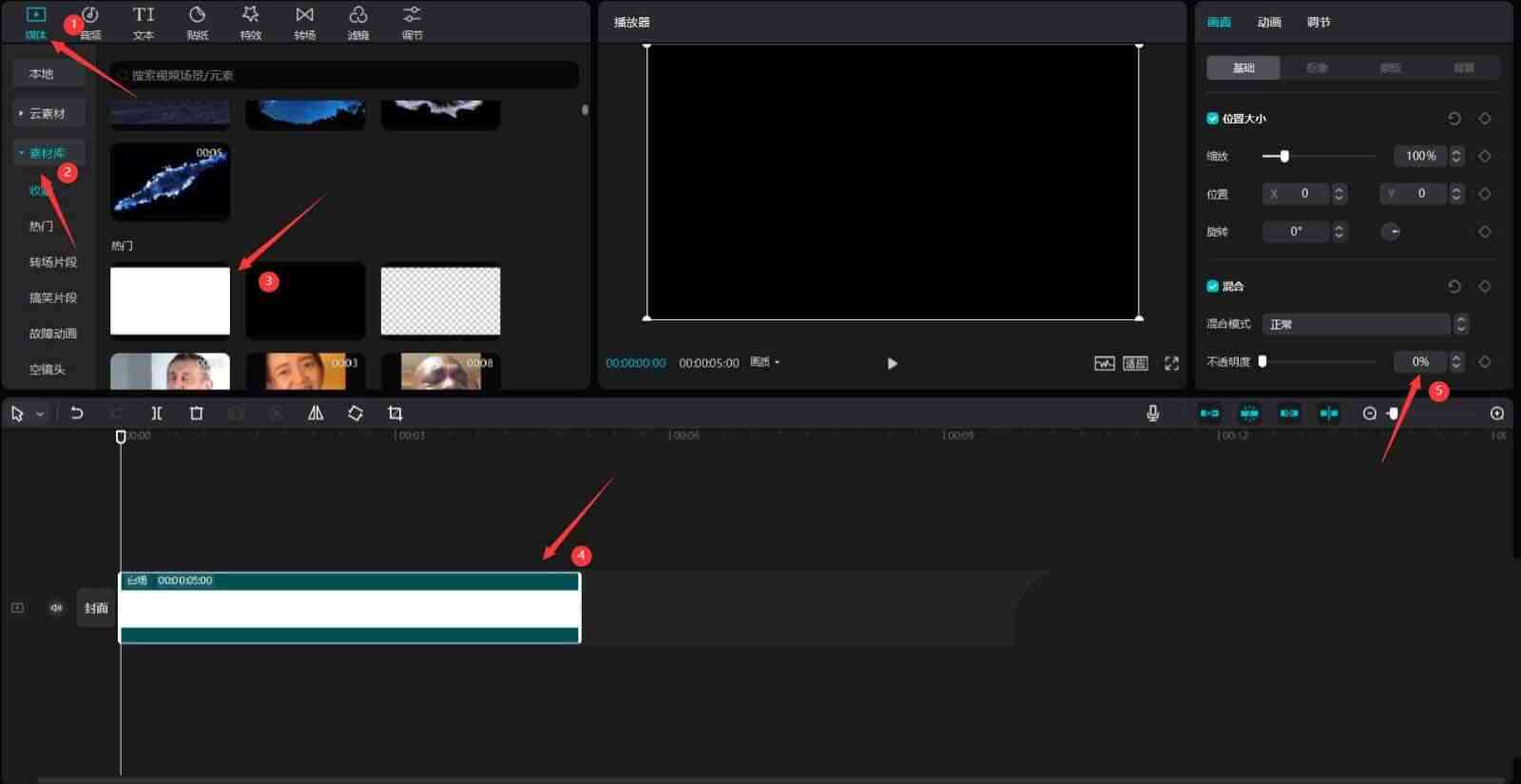Image resolution: width=1521 pixels, height=784 pixels.
Task: Reset the 混合 blend settings
Action: (1454, 286)
